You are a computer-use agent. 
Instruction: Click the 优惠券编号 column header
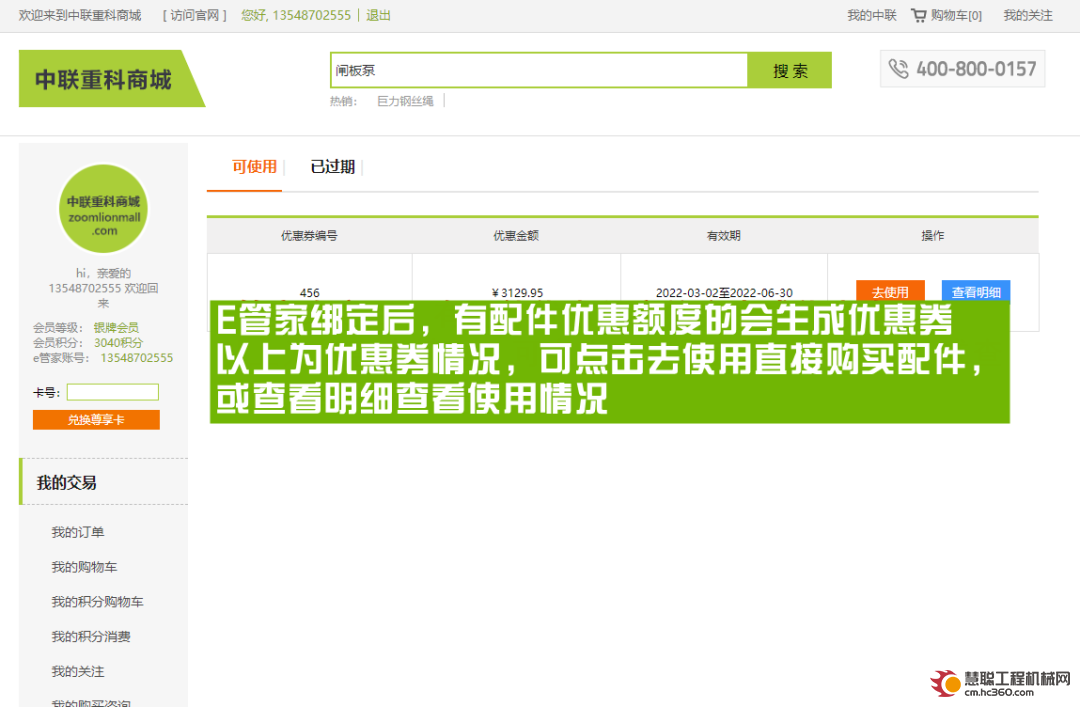309,236
